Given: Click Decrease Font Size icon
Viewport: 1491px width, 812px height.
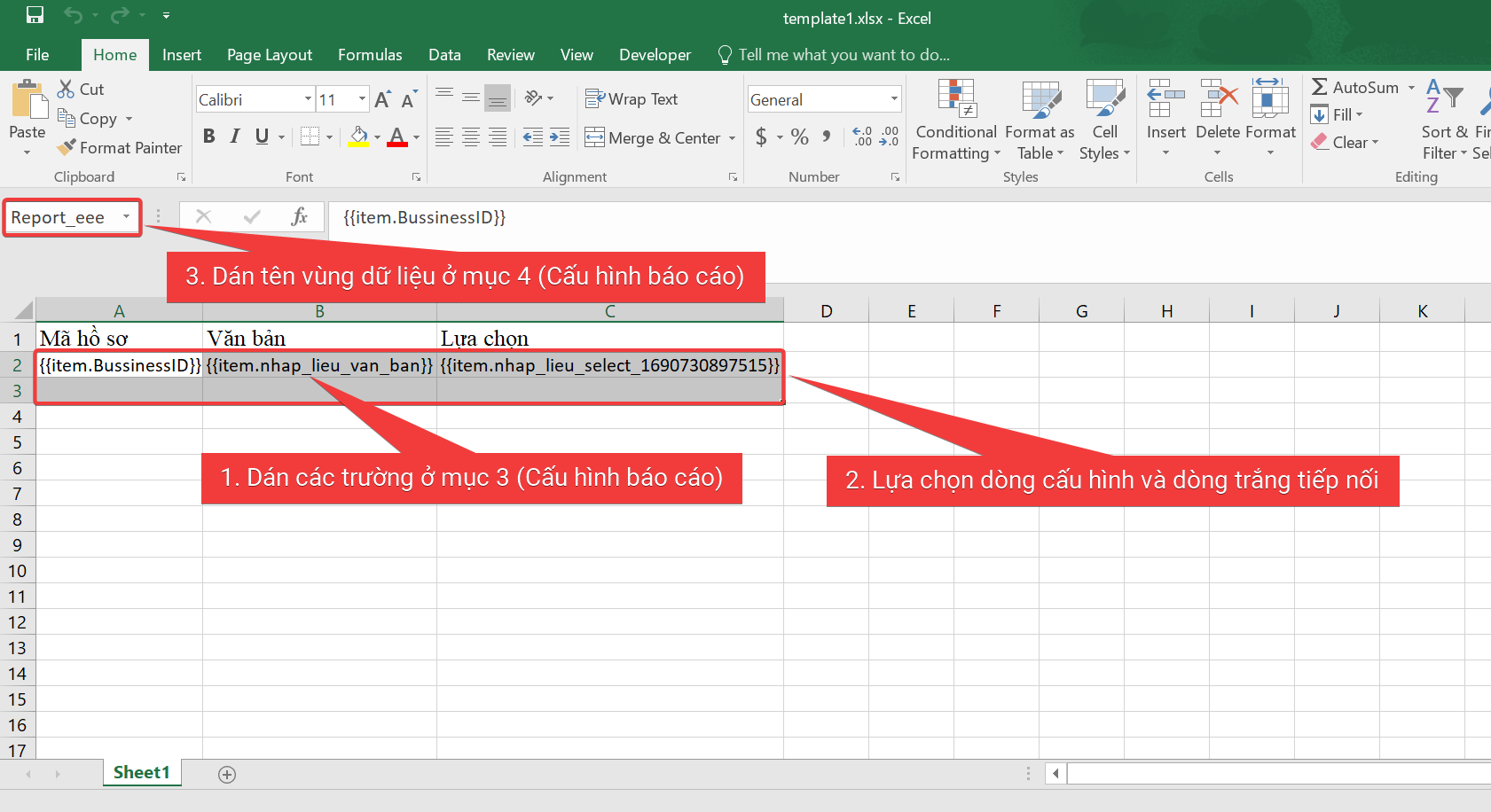Looking at the screenshot, I should [x=409, y=99].
